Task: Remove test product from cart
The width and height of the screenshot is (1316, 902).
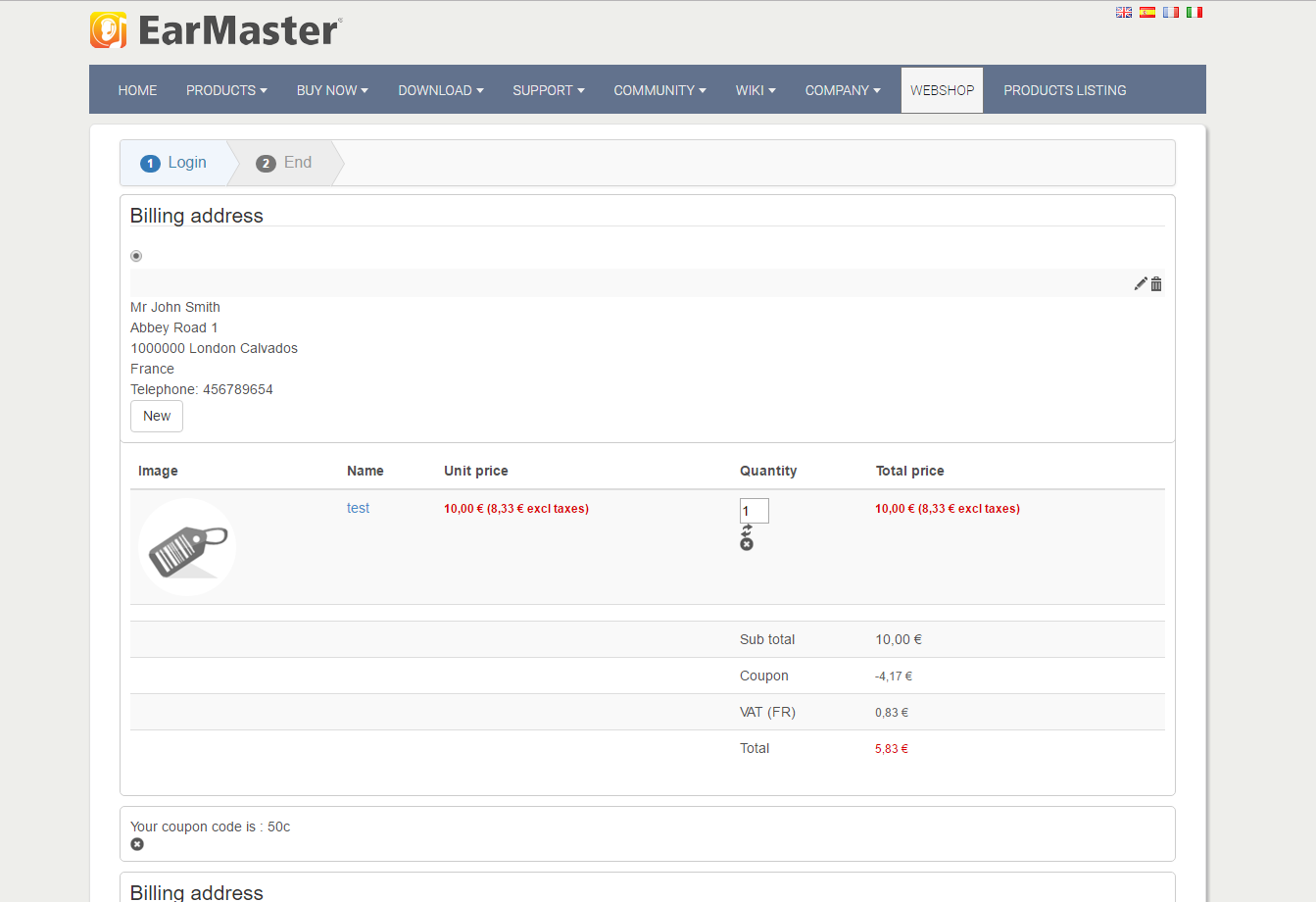Action: [x=747, y=544]
